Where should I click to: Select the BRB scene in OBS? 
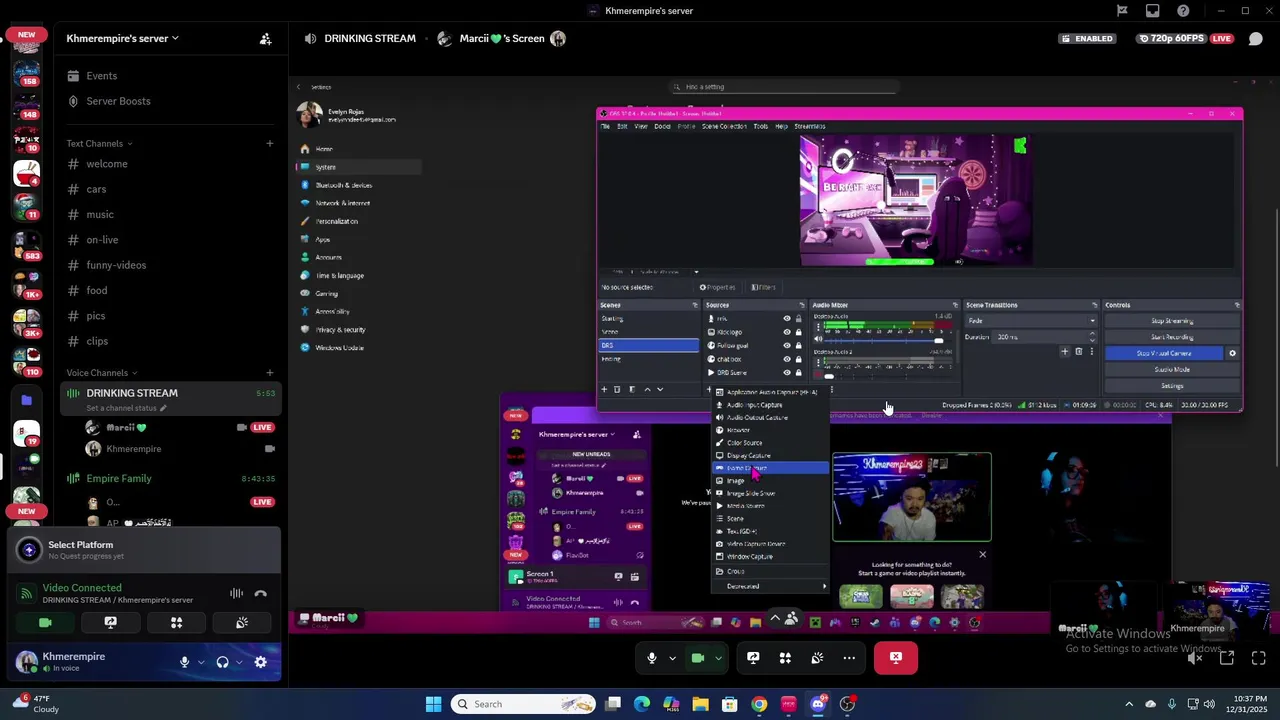649,346
